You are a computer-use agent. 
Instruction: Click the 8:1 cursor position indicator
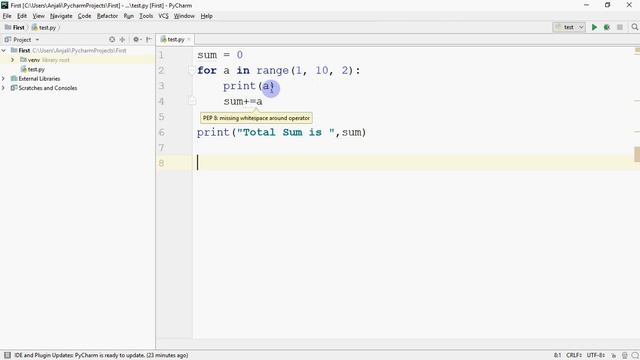(558, 356)
